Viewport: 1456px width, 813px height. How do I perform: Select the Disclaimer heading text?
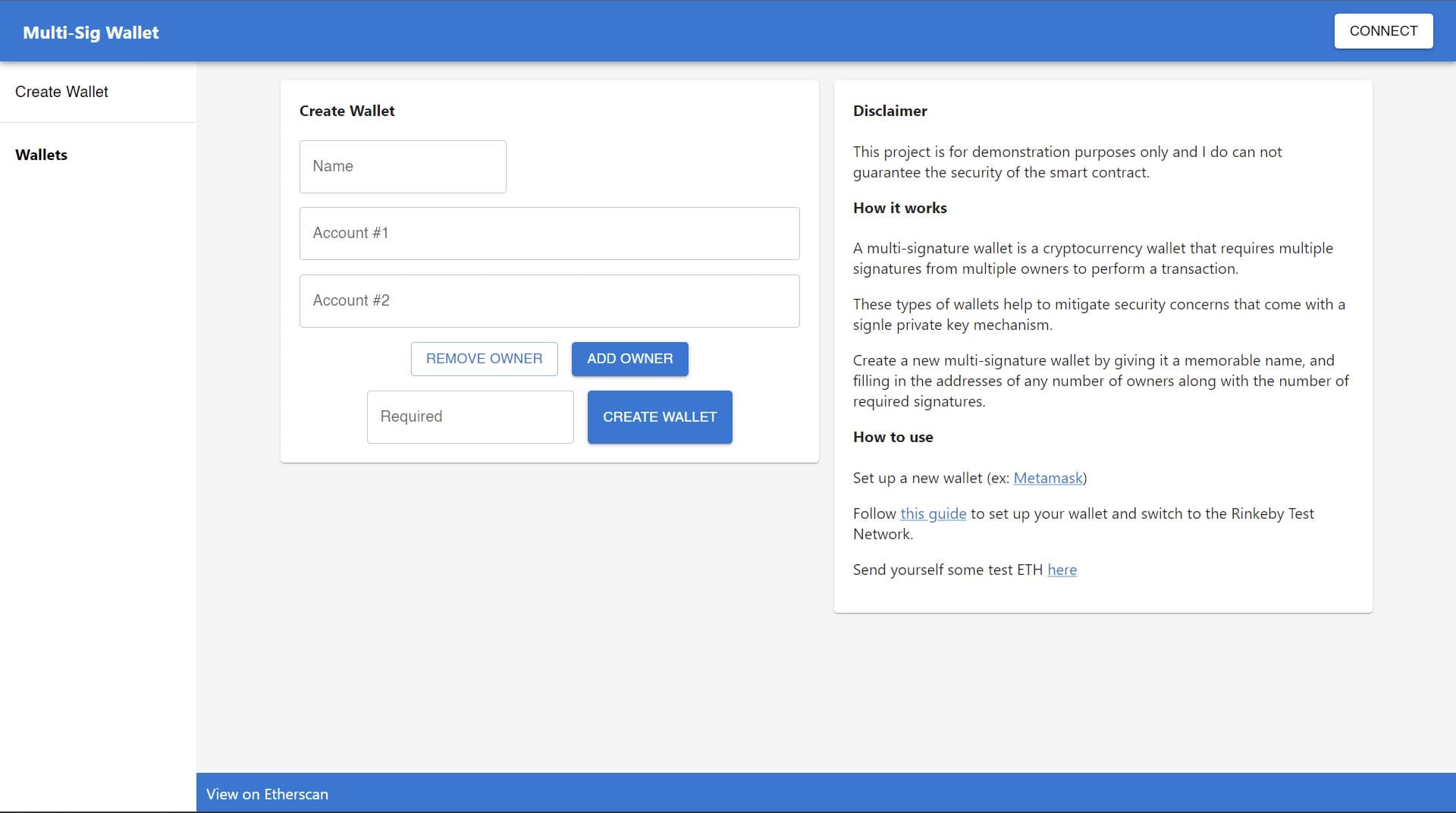890,111
